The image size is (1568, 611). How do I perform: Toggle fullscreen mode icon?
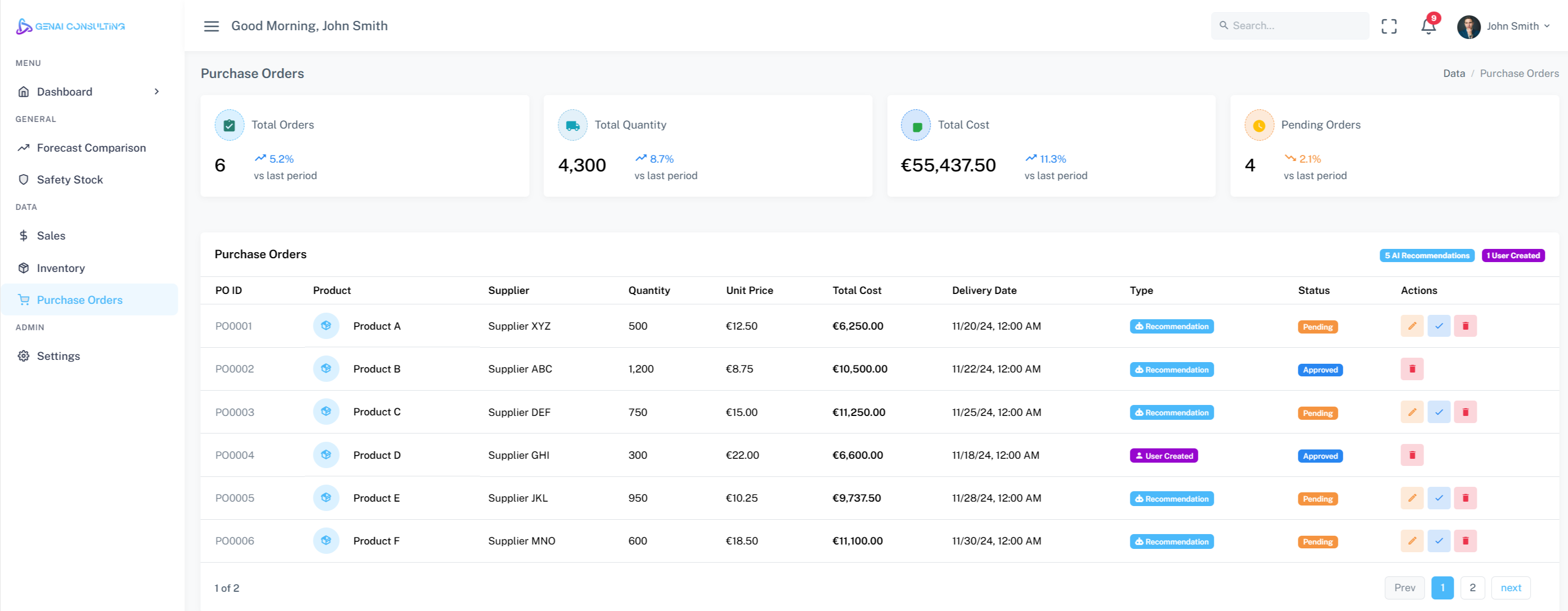pyautogui.click(x=1388, y=26)
